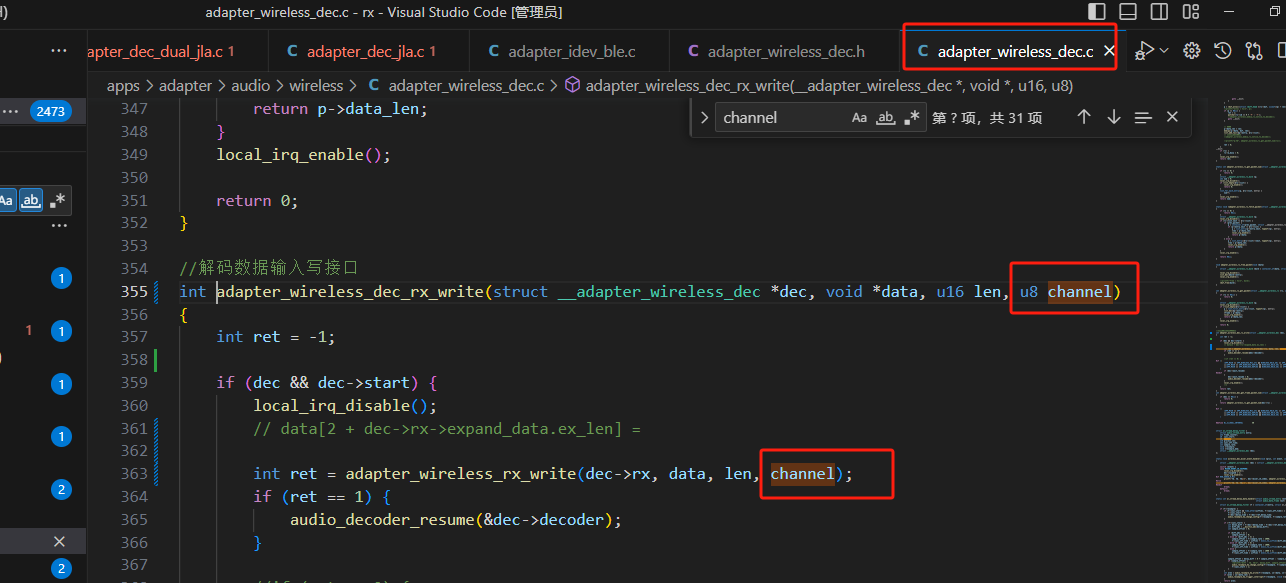Expand the replace field chevron in find widget
1286x583 pixels.
tap(704, 117)
